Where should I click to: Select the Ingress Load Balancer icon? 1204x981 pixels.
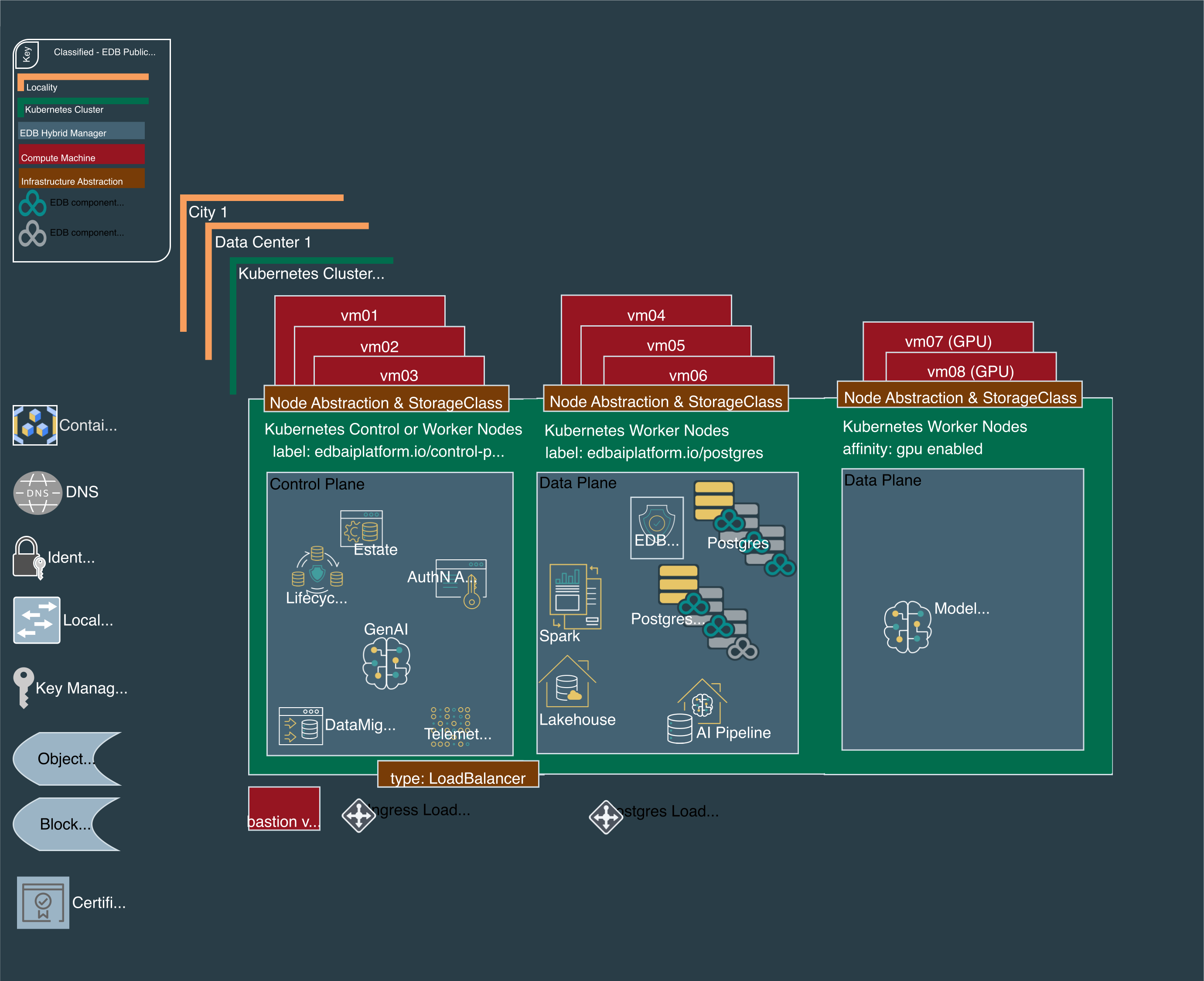click(358, 815)
